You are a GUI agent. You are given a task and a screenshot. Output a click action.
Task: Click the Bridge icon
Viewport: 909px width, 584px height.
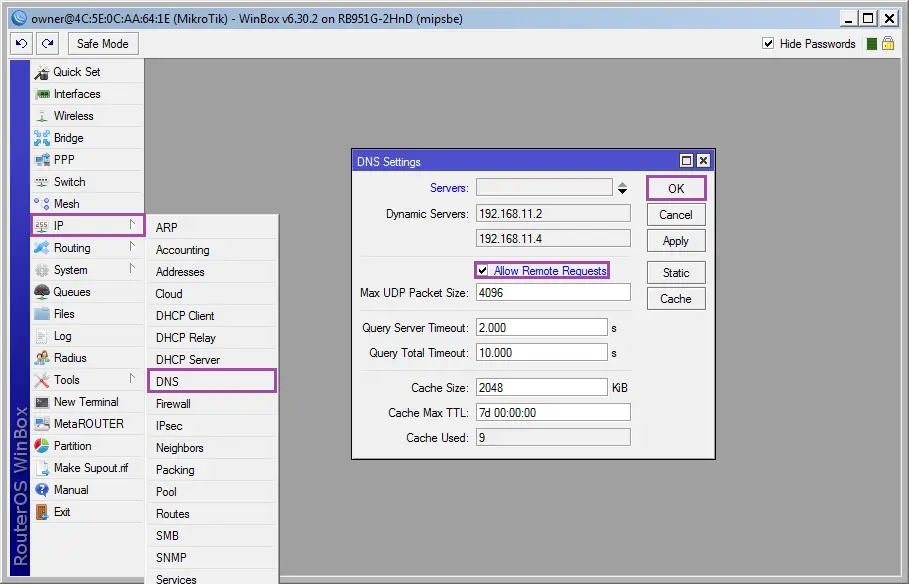42,138
